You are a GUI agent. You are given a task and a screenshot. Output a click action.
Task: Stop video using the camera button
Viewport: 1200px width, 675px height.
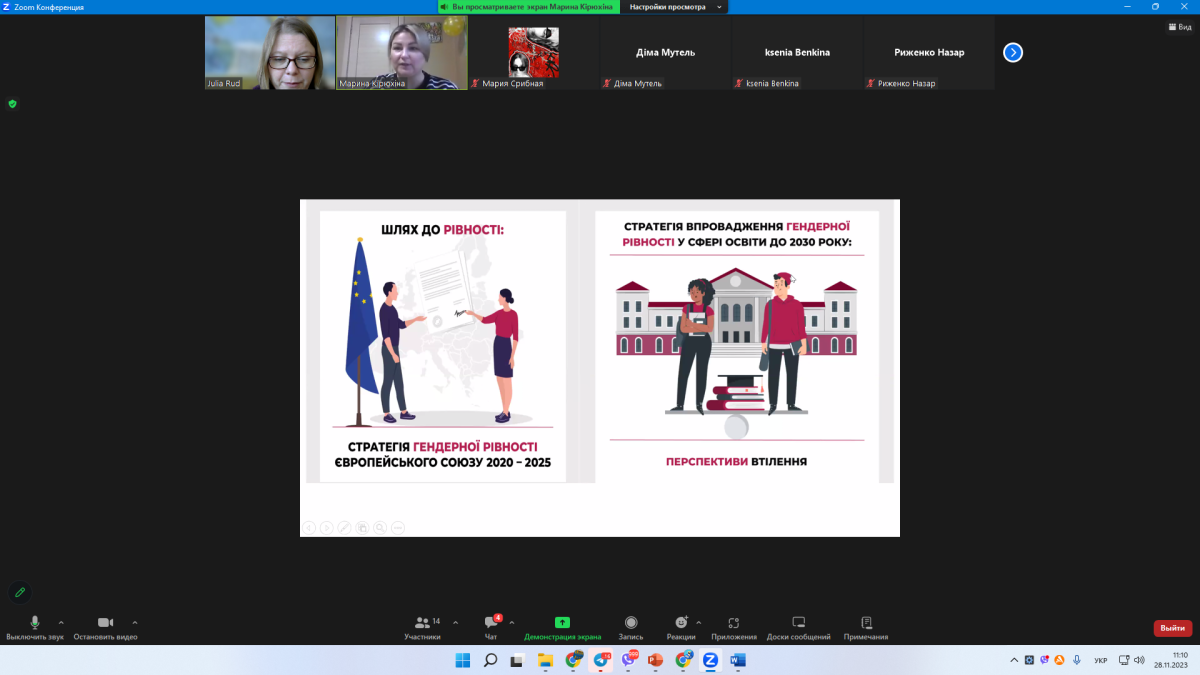pyautogui.click(x=105, y=623)
